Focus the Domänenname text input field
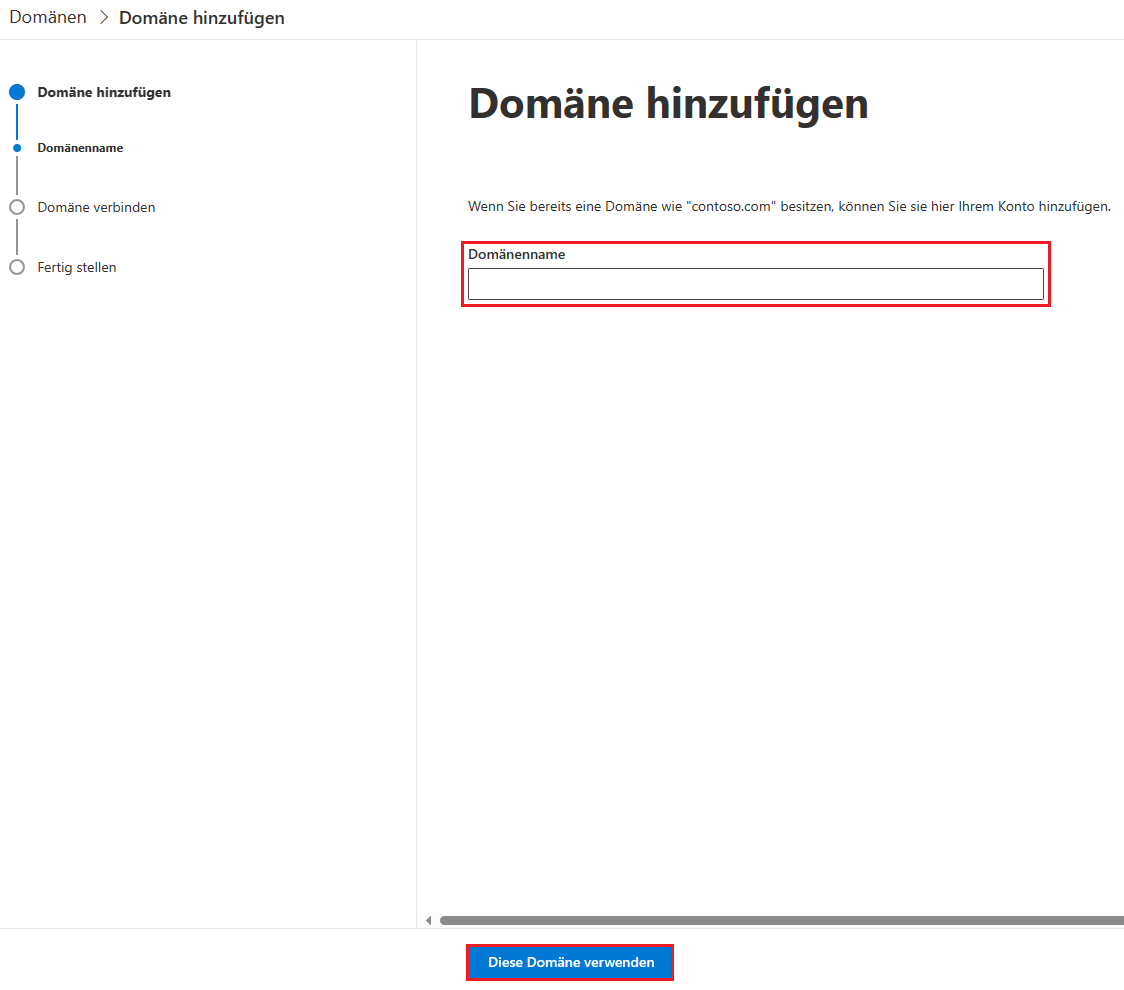The width and height of the screenshot is (1124, 990). (755, 284)
